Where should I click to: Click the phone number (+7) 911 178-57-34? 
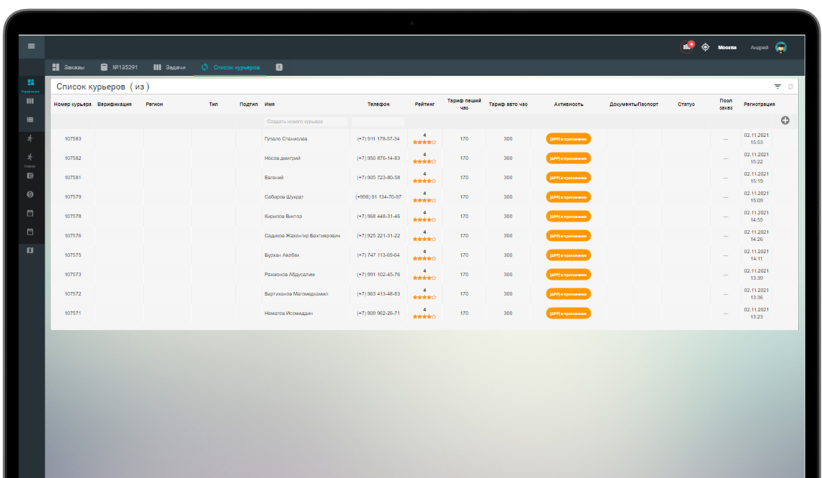click(x=378, y=139)
